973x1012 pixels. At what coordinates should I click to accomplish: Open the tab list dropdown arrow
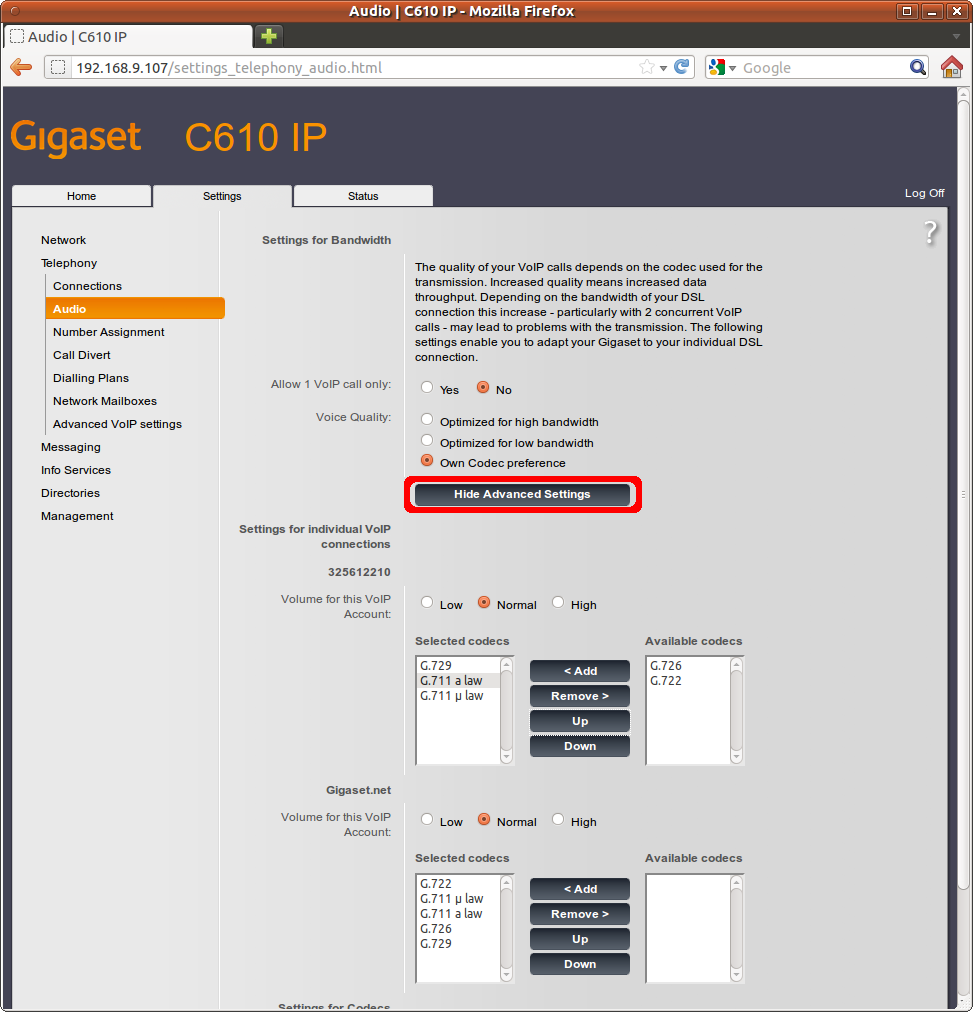click(x=956, y=37)
